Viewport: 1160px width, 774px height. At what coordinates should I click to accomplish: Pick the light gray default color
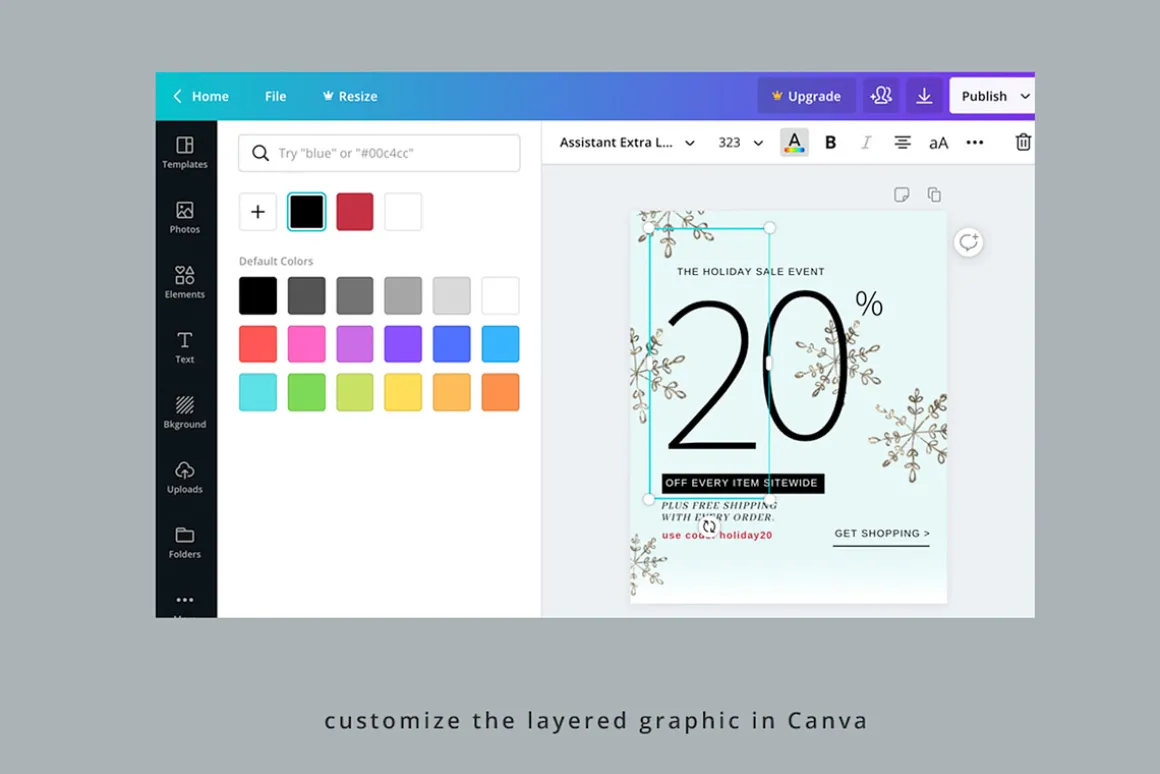[x=451, y=296]
